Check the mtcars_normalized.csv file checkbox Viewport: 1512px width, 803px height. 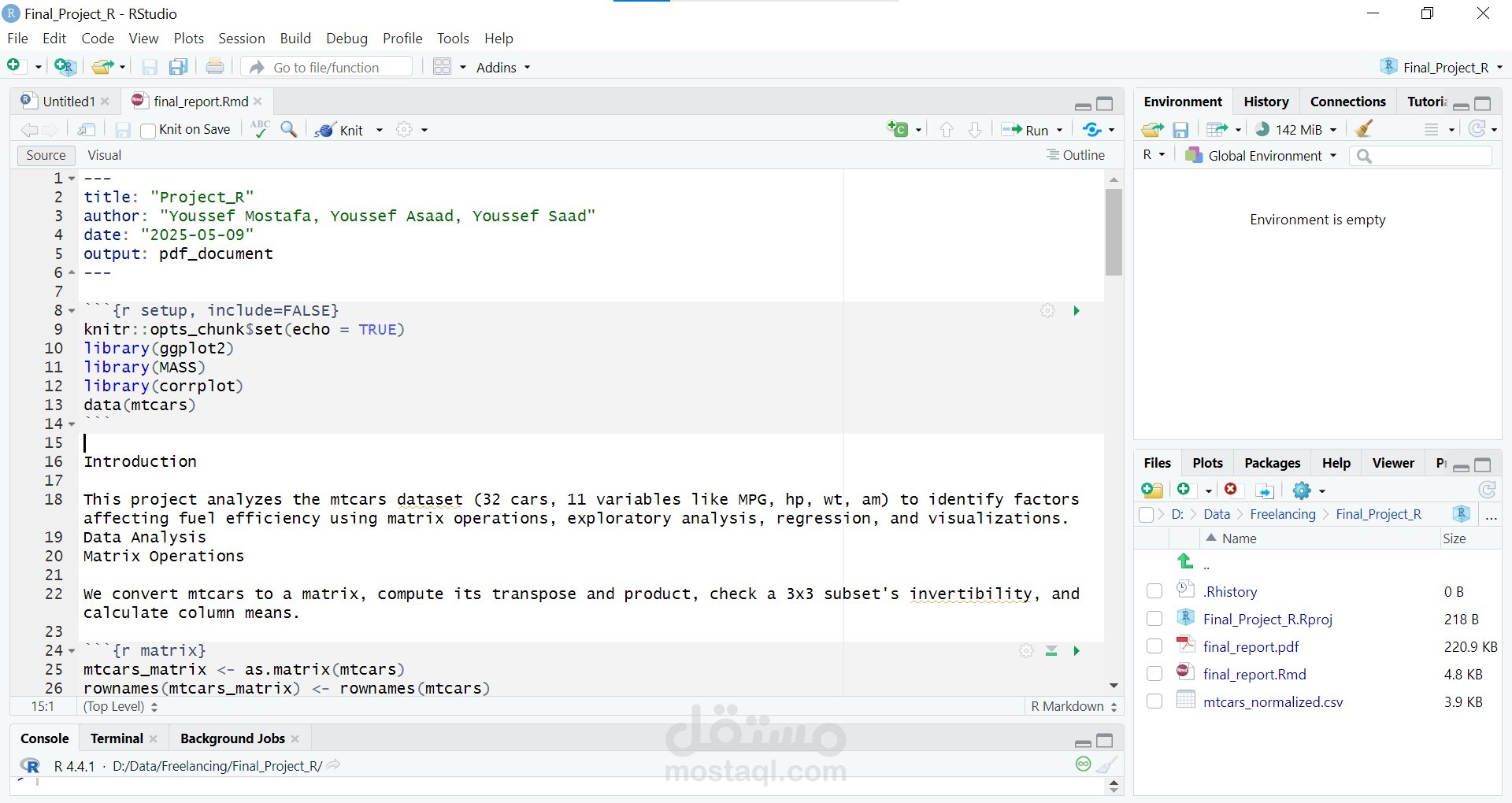pos(1154,701)
